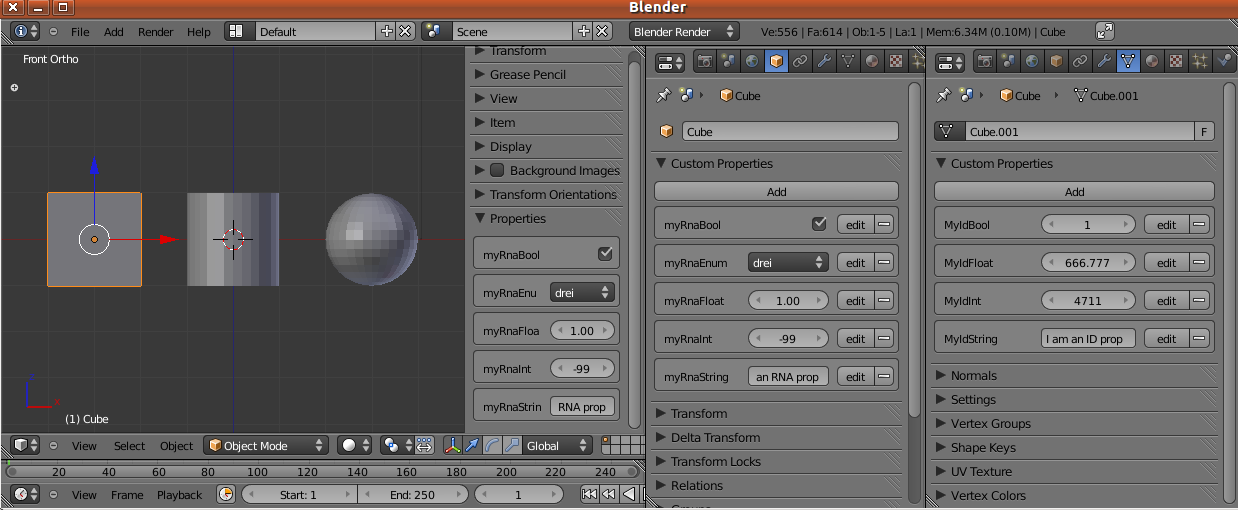Open Particles tab in right properties editor

(1200, 62)
